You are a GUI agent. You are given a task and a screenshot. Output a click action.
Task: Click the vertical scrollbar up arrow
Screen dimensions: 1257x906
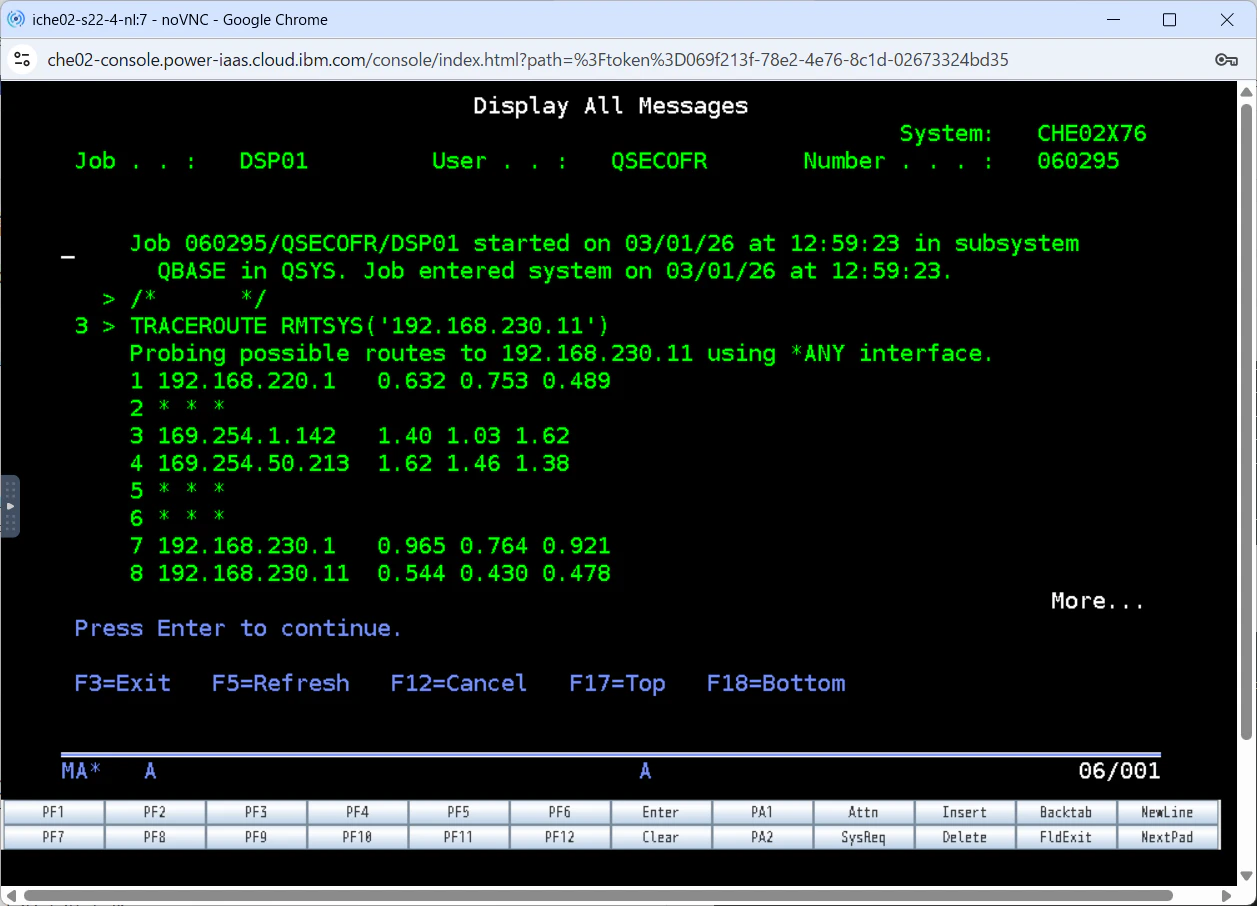(1246, 91)
